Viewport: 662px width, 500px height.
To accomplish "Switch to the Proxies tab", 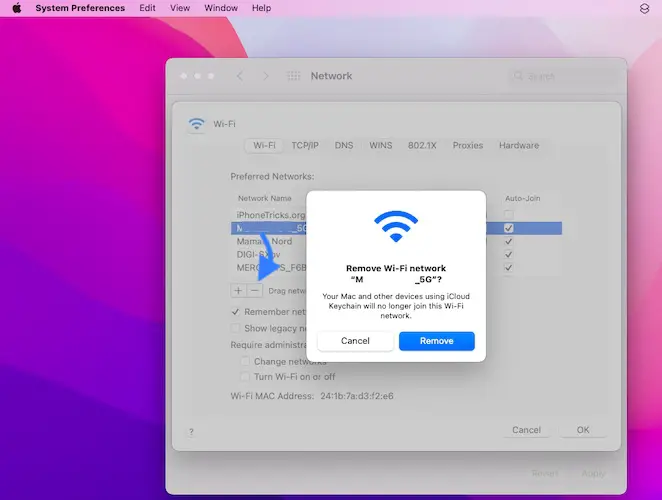I will 467,145.
